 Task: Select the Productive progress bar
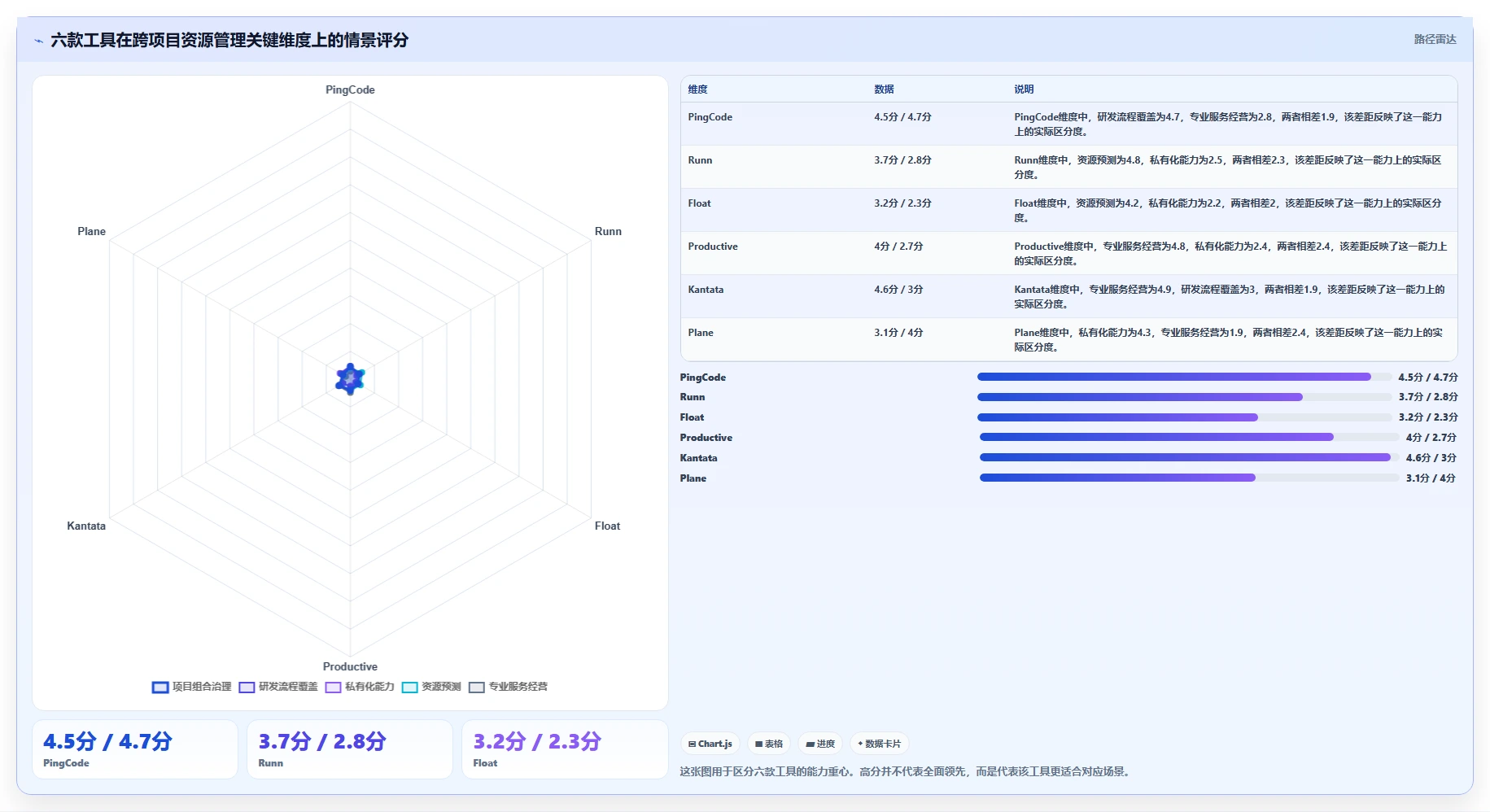pos(1189,437)
